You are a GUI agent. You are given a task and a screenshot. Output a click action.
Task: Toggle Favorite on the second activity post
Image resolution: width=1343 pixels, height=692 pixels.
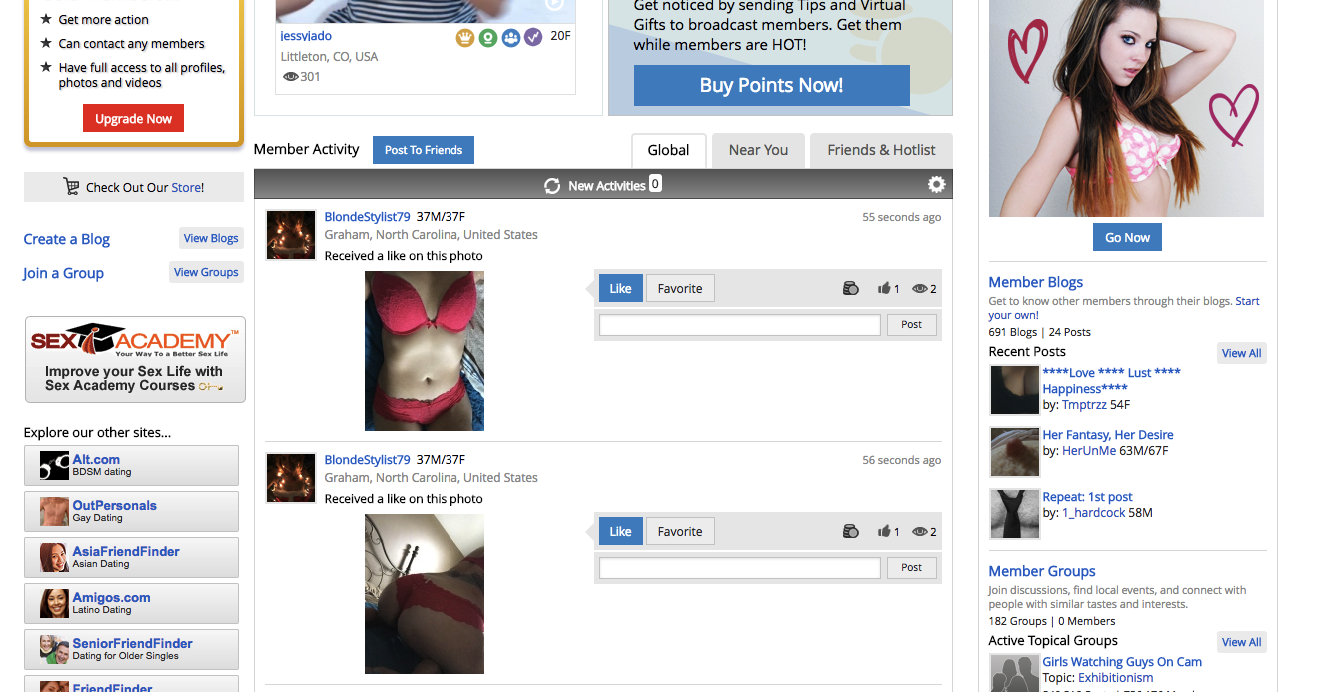click(x=680, y=532)
